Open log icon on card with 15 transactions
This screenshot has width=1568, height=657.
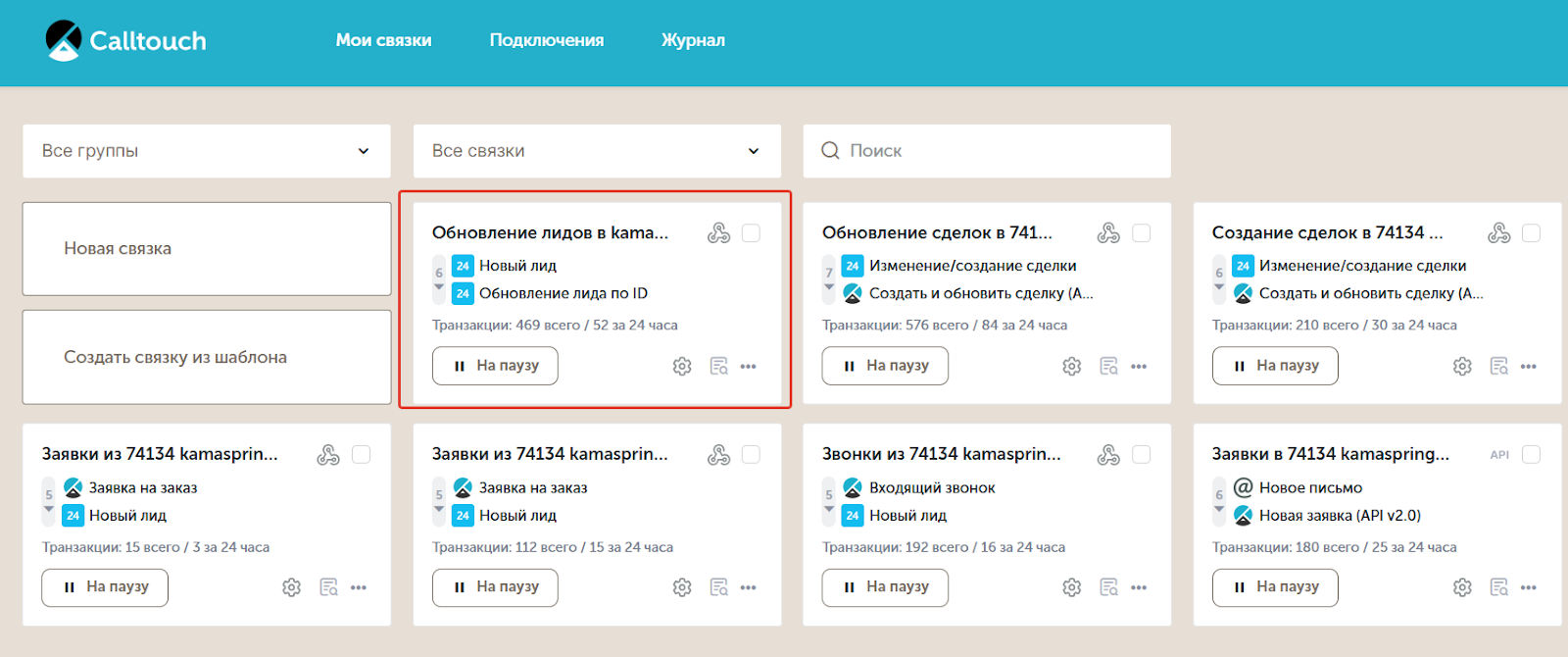[328, 587]
